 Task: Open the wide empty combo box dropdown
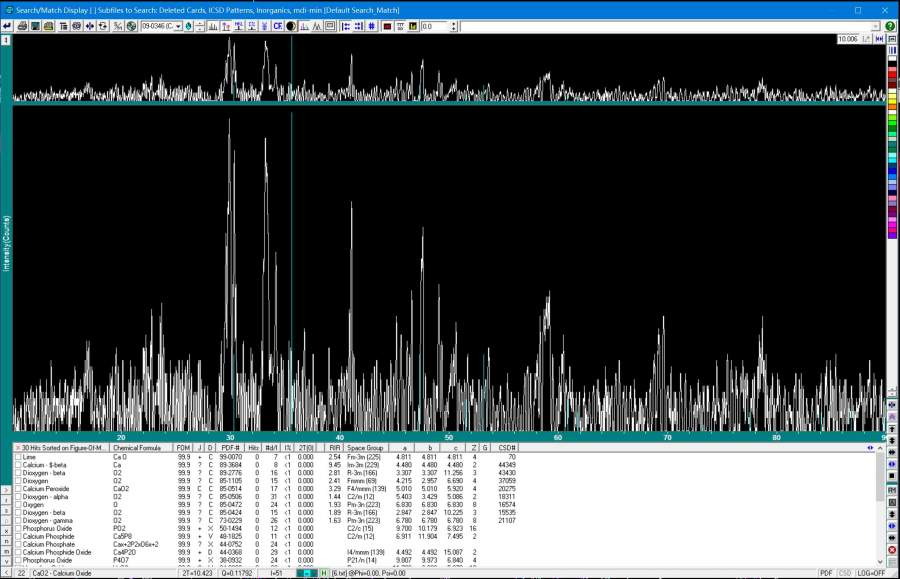click(876, 26)
